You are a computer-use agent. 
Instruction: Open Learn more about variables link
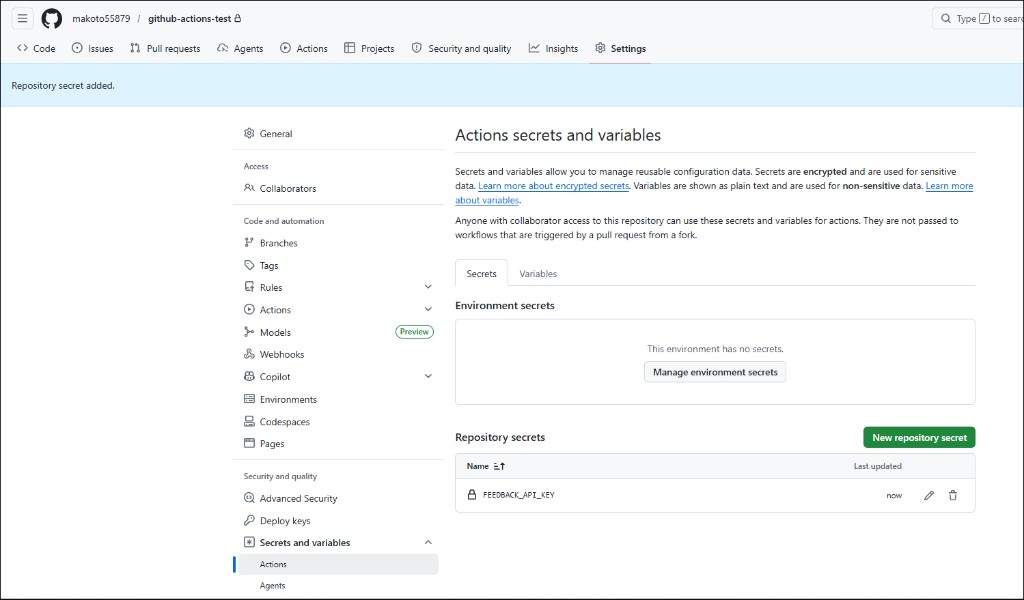(x=949, y=186)
